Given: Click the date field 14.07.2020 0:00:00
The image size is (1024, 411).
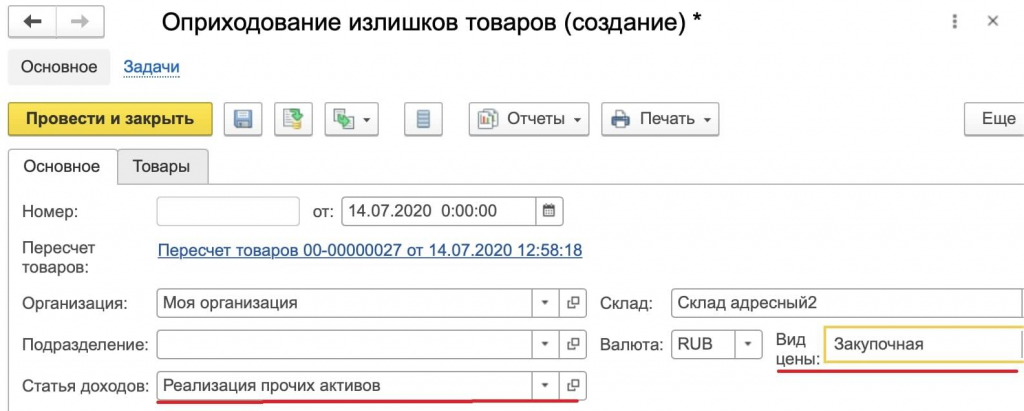Looking at the screenshot, I should pos(439,211).
